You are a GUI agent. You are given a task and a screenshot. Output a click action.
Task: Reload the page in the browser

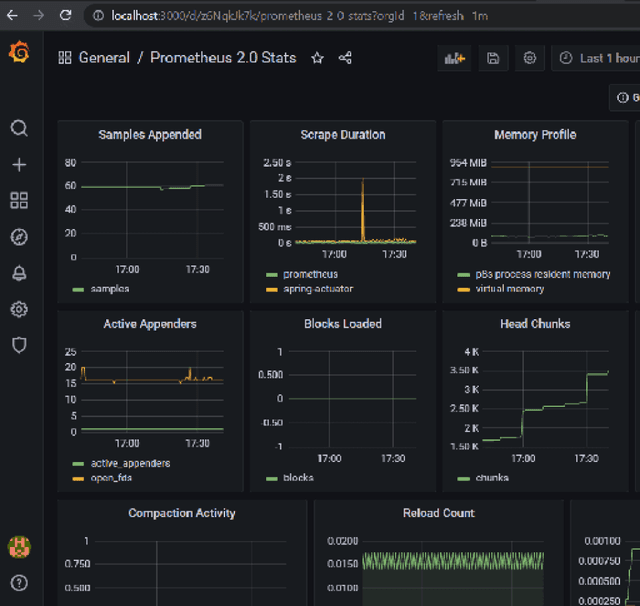point(65,16)
